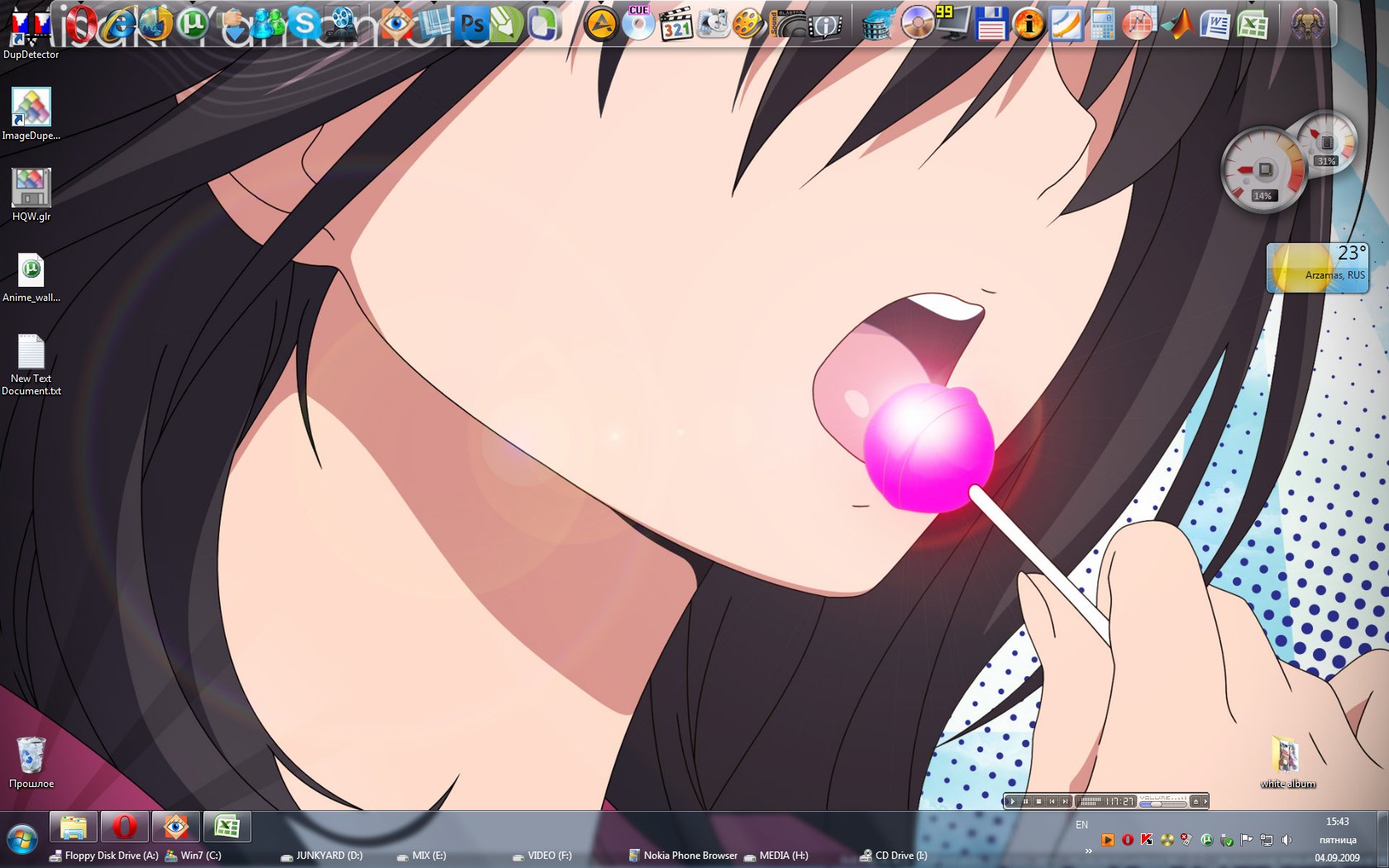Launch Opera from the top dock

click(80, 23)
